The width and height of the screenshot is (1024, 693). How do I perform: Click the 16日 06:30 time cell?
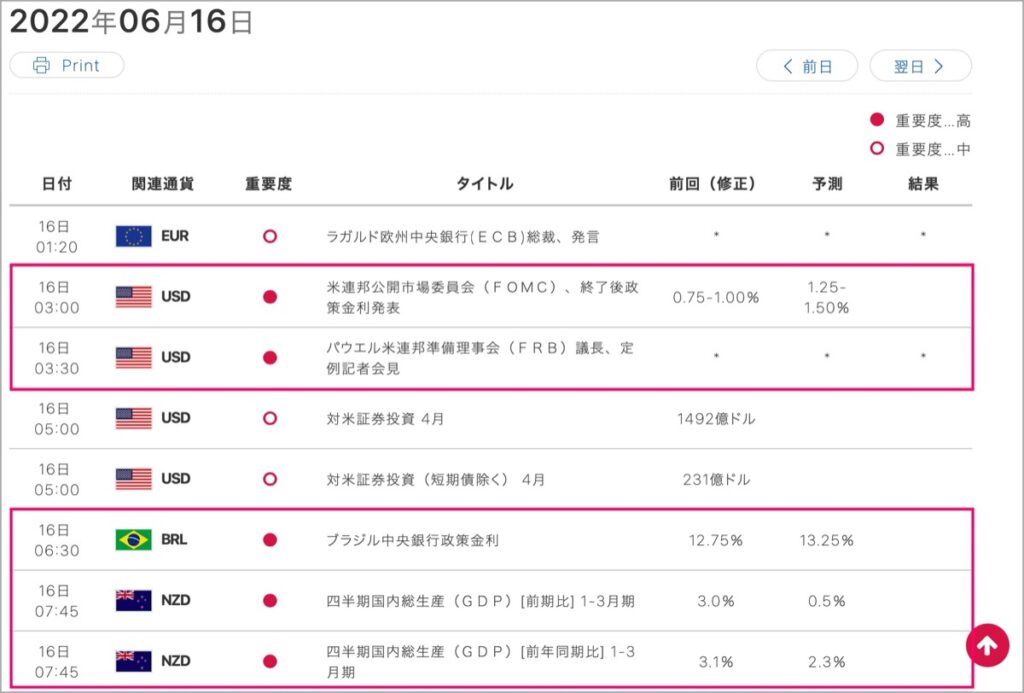click(x=56, y=540)
